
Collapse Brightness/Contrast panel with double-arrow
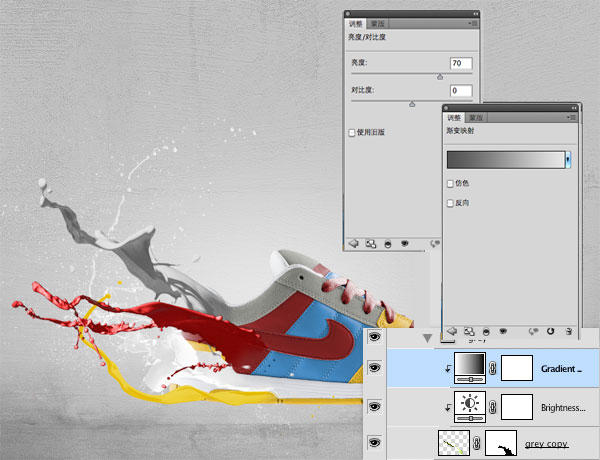475,14
